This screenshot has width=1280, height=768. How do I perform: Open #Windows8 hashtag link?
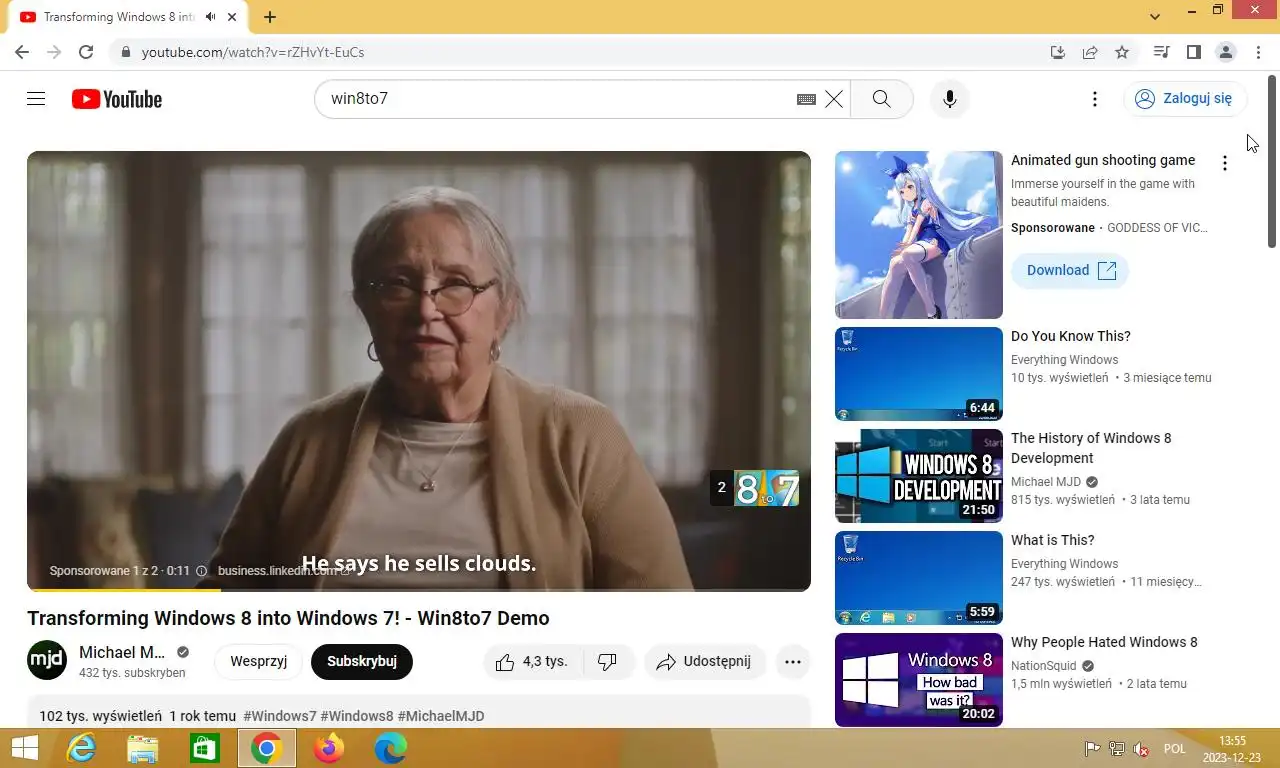click(357, 716)
